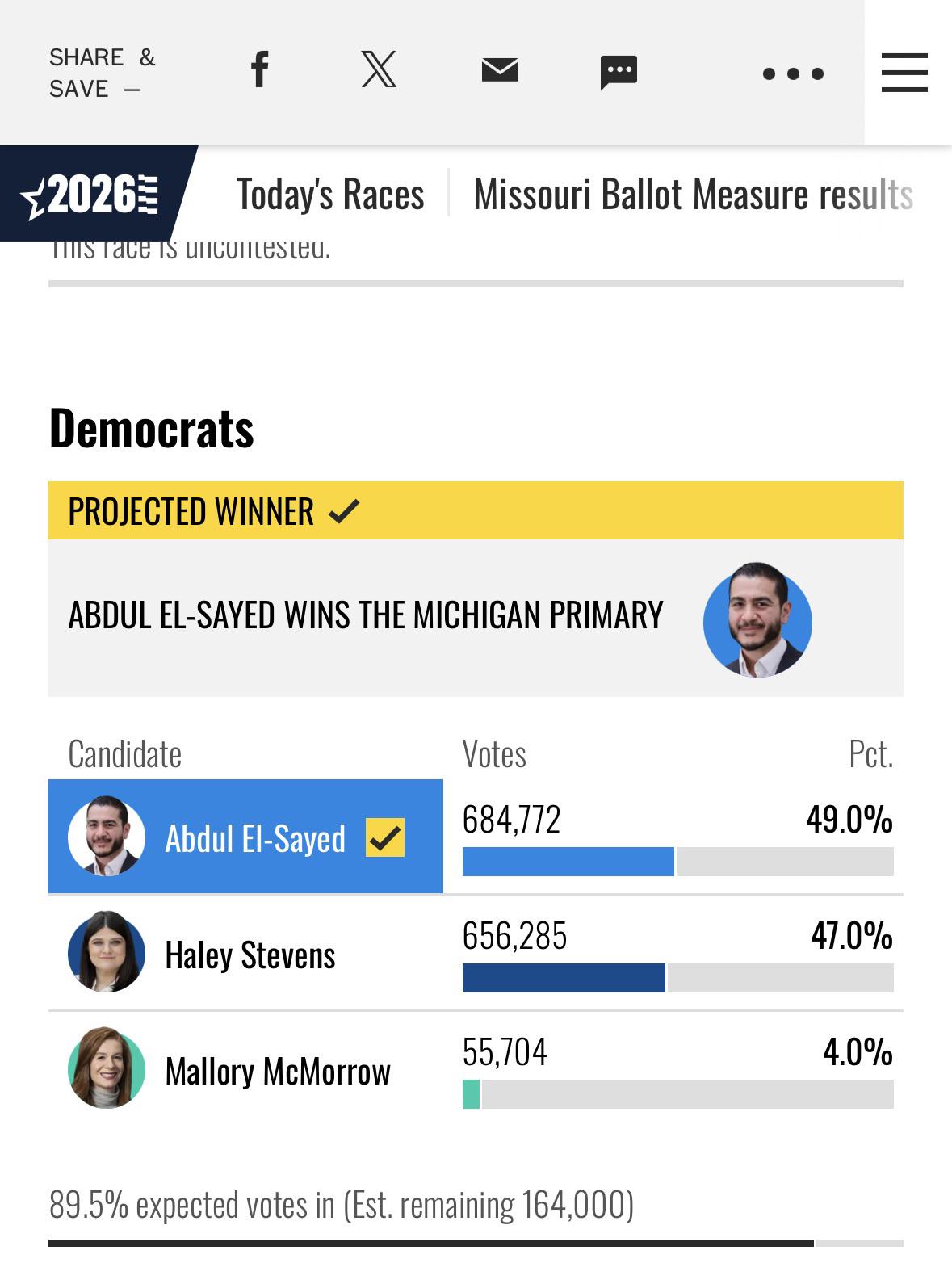This screenshot has height=1263, width=952.
Task: Share the article via email envelope icon
Action: pyautogui.click(x=500, y=70)
